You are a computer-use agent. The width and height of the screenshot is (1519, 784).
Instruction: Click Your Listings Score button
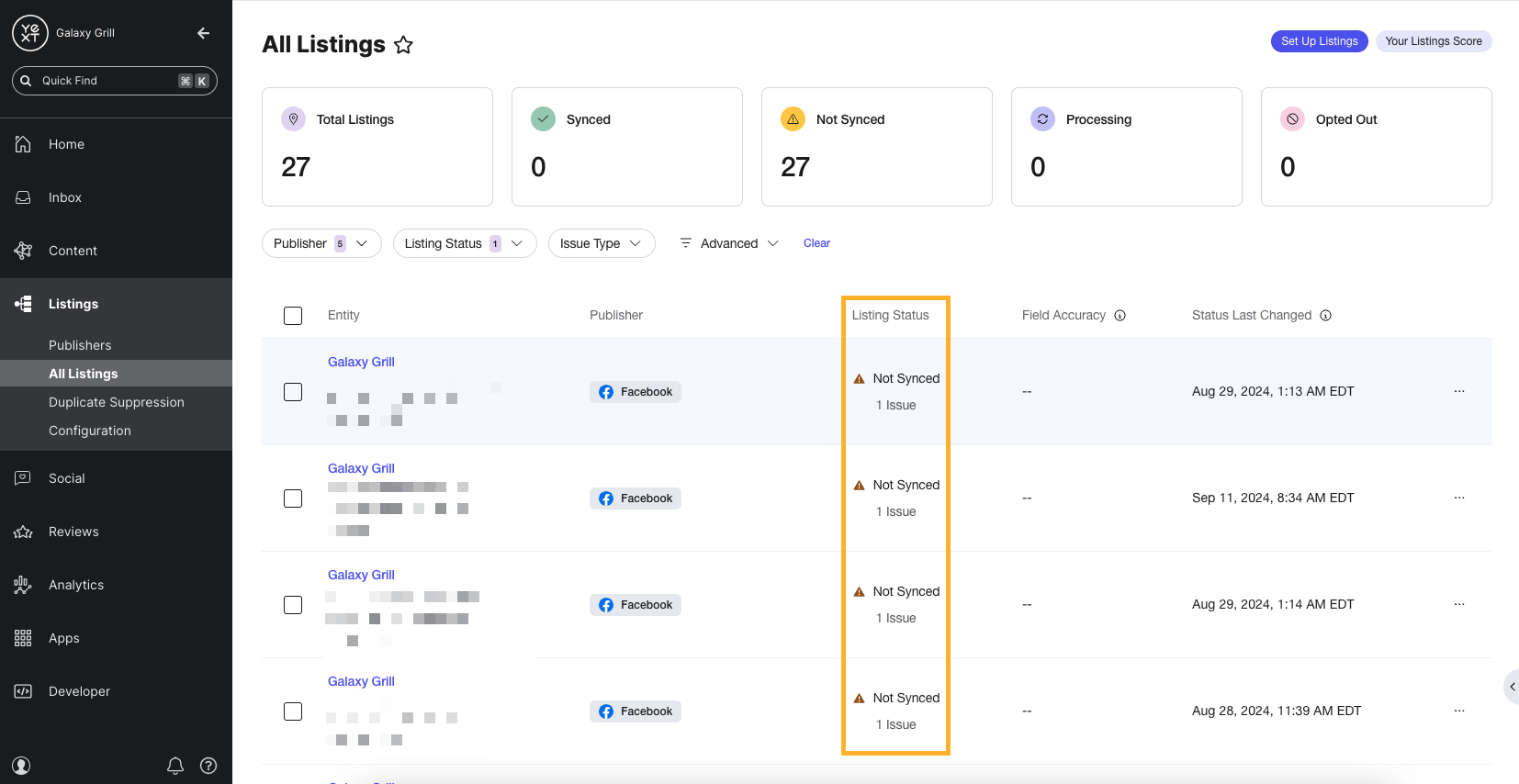click(x=1434, y=41)
